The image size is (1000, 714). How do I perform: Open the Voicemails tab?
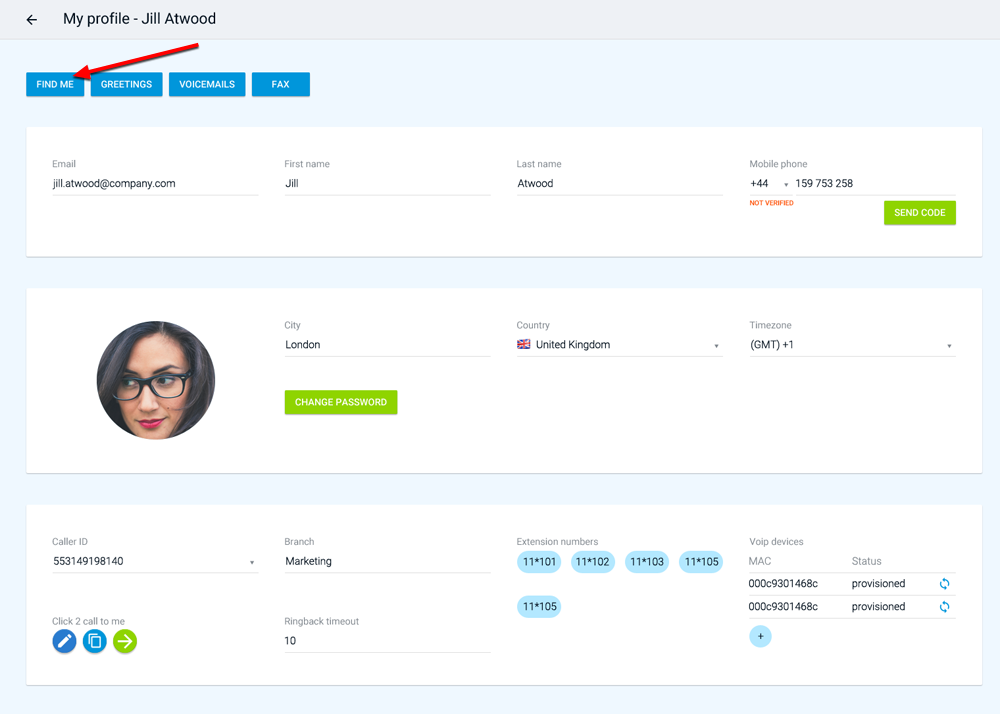pyautogui.click(x=207, y=84)
